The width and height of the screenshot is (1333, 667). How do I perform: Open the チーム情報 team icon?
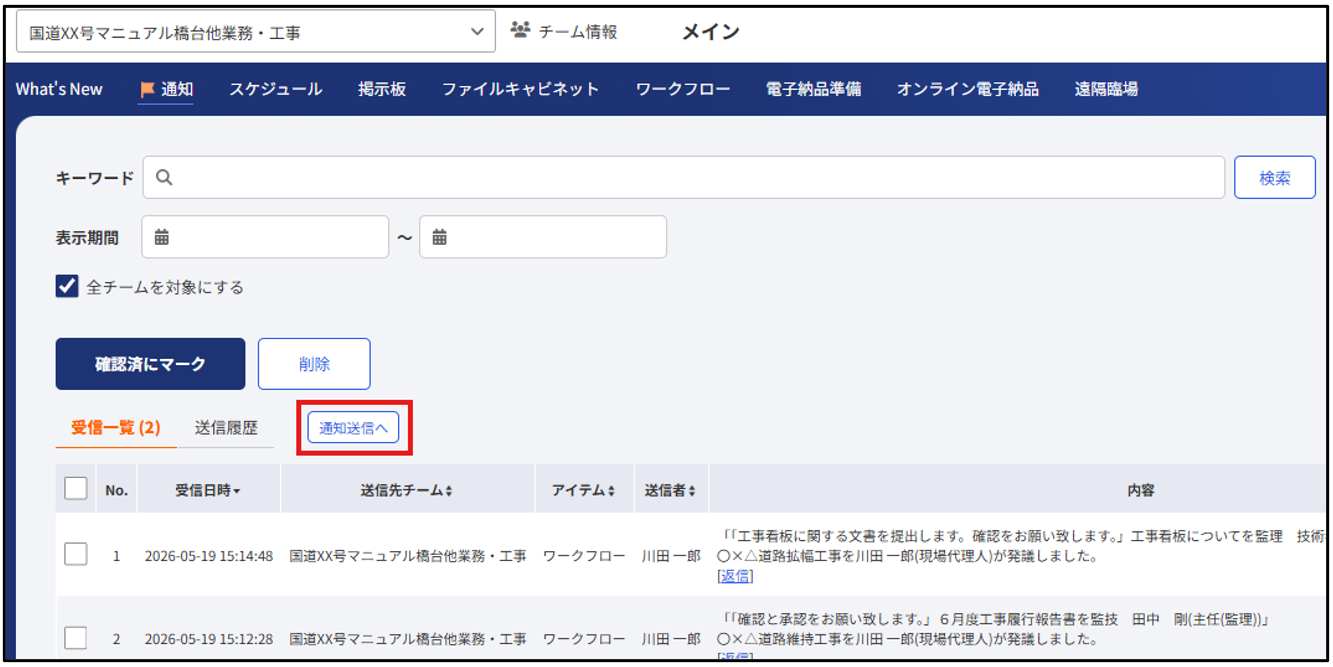[x=520, y=31]
